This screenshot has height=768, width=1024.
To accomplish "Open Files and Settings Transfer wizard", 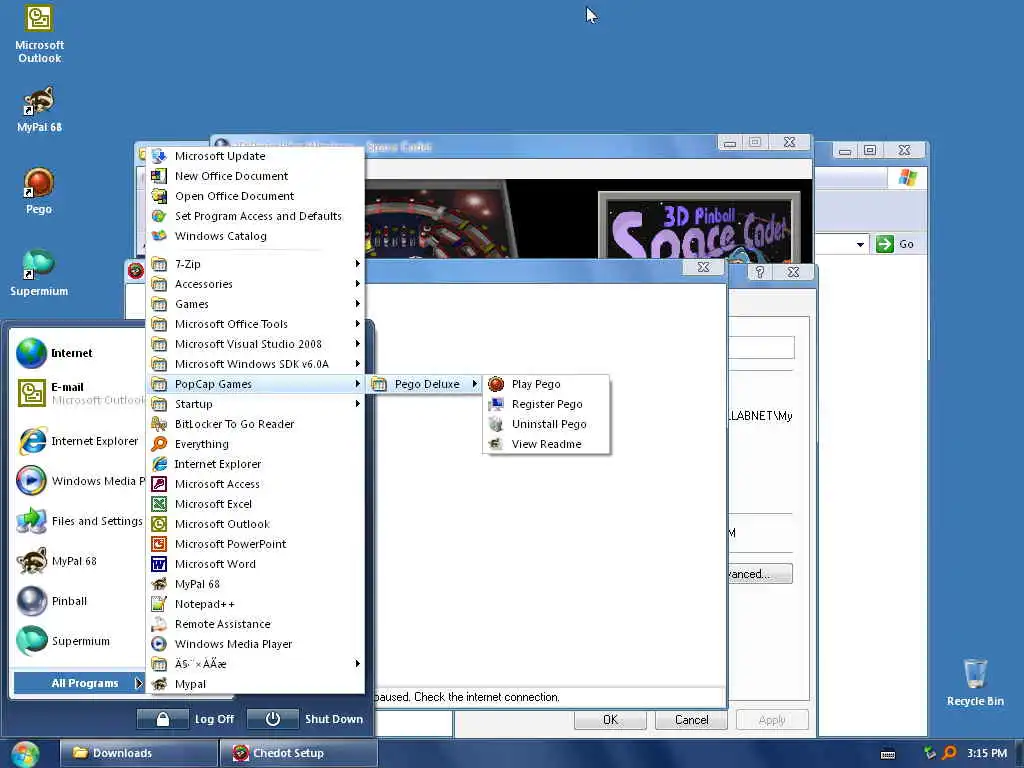I will [80, 521].
